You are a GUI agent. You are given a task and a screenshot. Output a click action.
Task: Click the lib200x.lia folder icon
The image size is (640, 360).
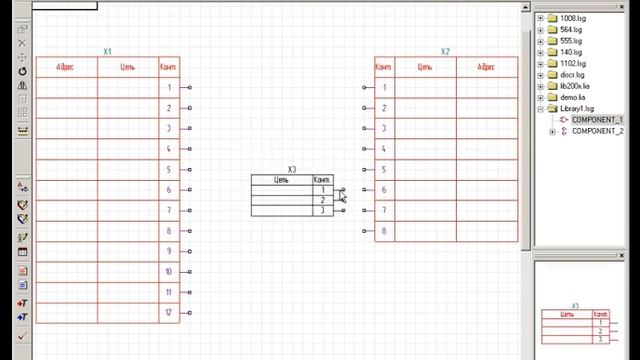[552, 86]
